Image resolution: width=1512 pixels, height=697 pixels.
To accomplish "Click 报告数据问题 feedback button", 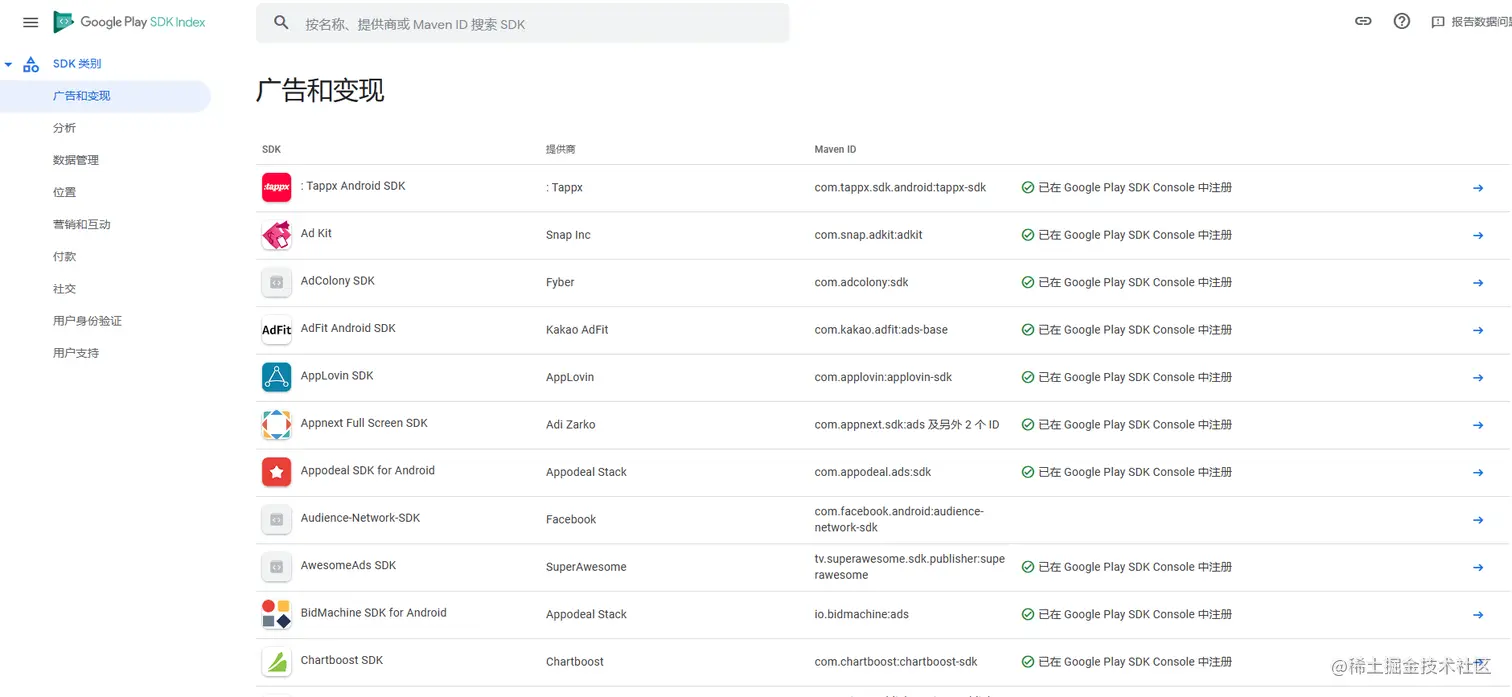I will [1471, 22].
